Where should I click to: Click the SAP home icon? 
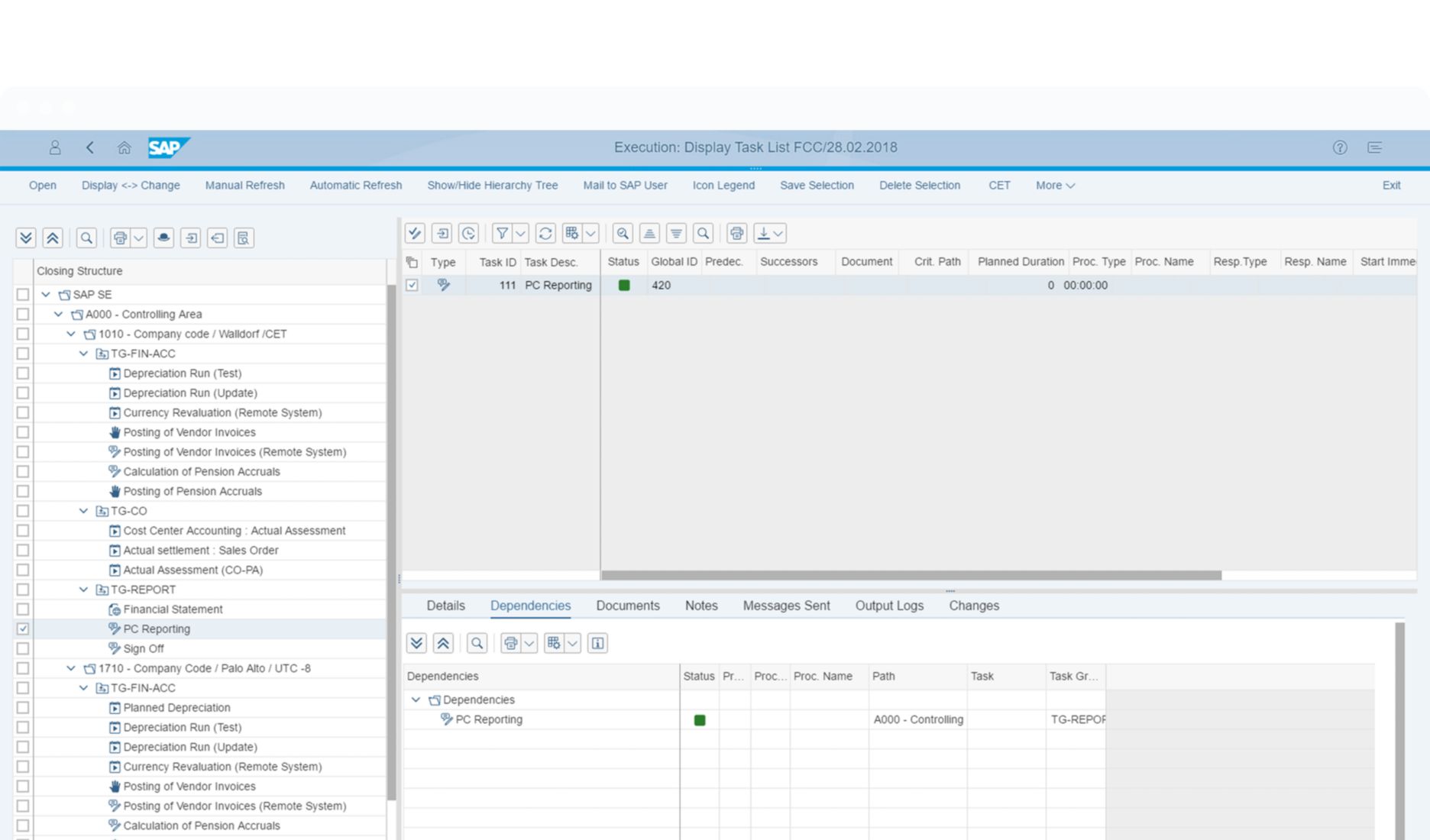pyautogui.click(x=124, y=147)
